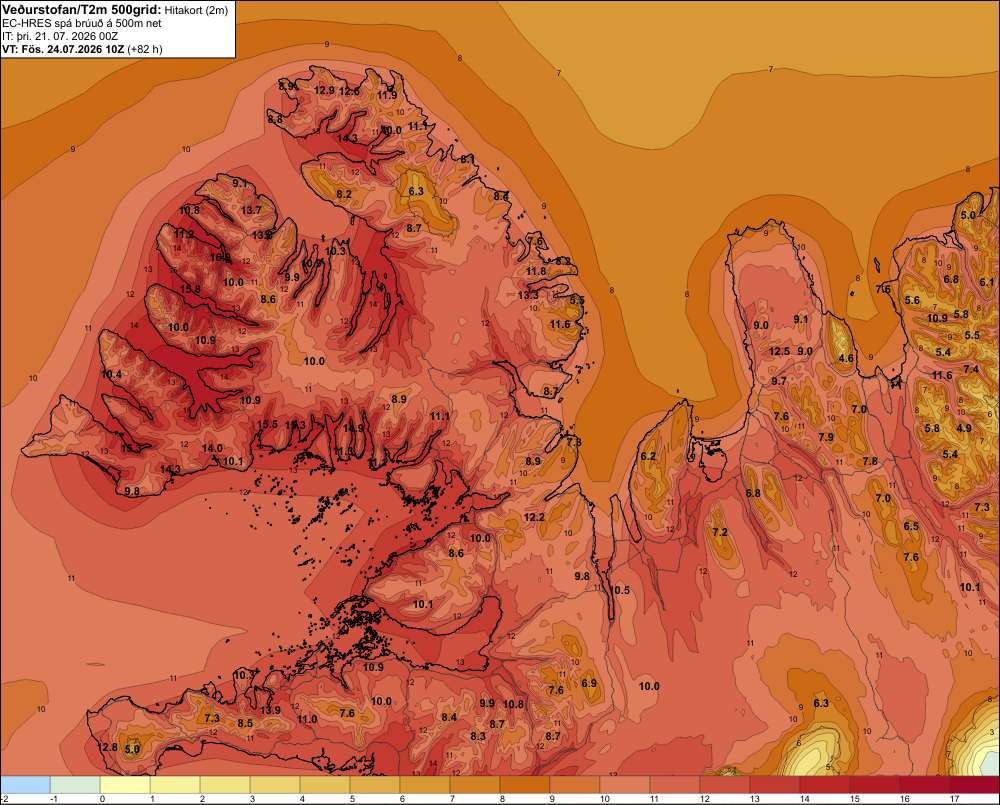Click the temperature value "13.3" on the map
The width and height of the screenshot is (1000, 805).
(527, 295)
